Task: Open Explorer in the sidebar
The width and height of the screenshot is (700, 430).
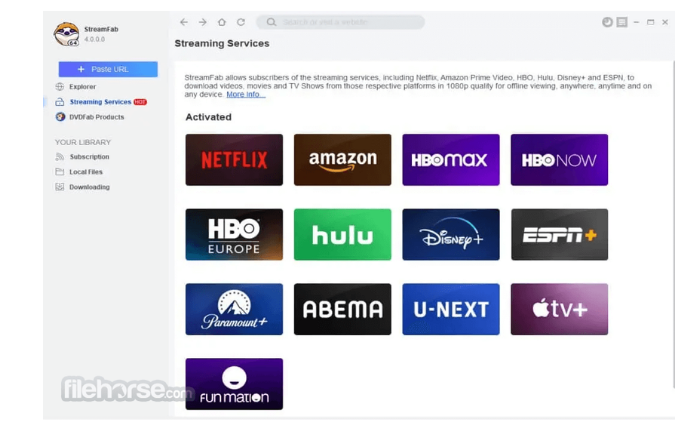Action: [x=82, y=87]
